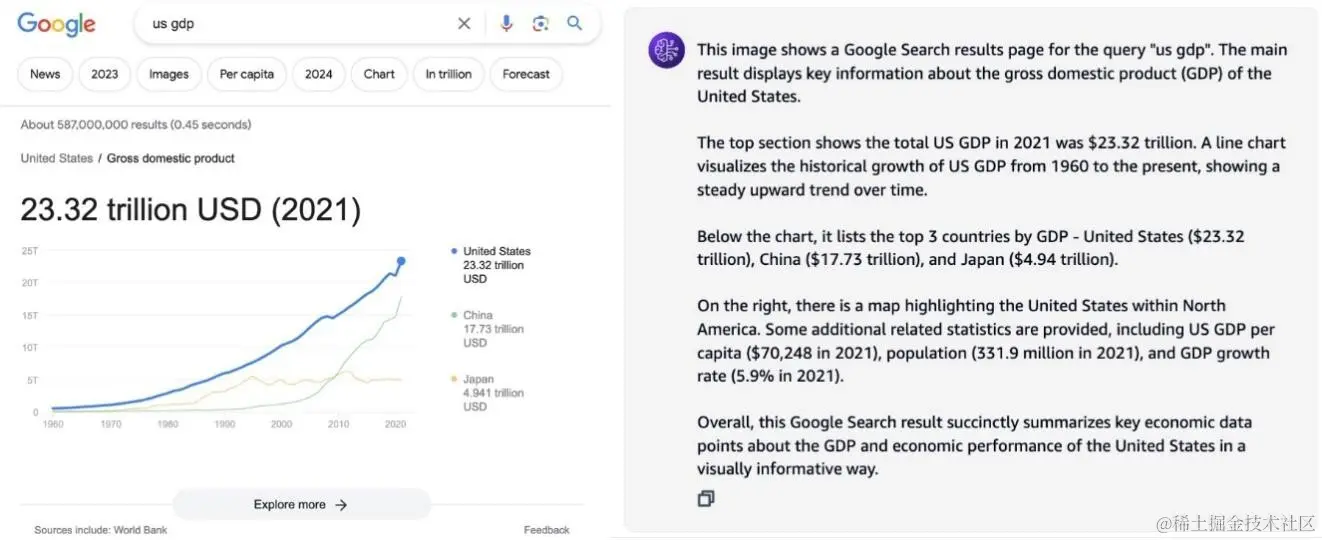This screenshot has height=540, width=1322.
Task: Click the 'Sources include: World Bank' text
Action: tap(101, 530)
